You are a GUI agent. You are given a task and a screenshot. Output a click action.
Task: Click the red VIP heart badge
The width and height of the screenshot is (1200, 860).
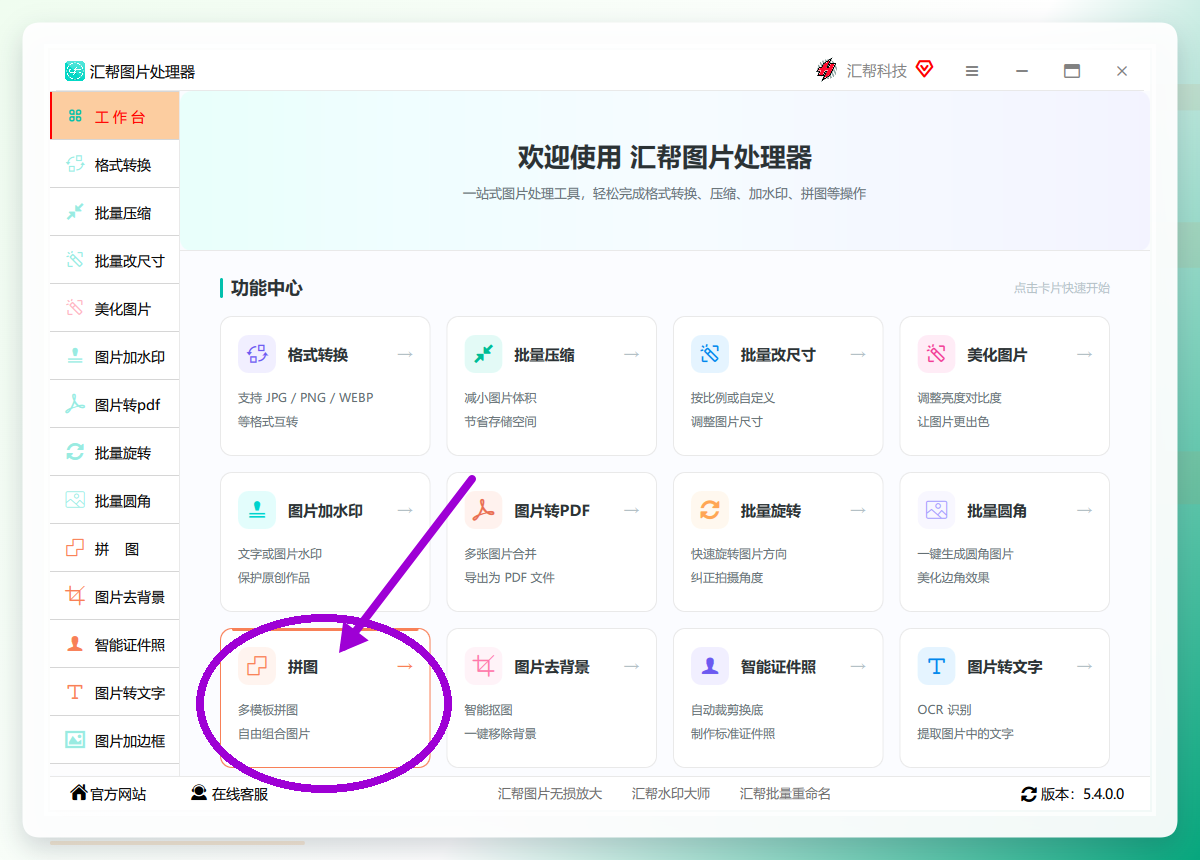pos(924,69)
